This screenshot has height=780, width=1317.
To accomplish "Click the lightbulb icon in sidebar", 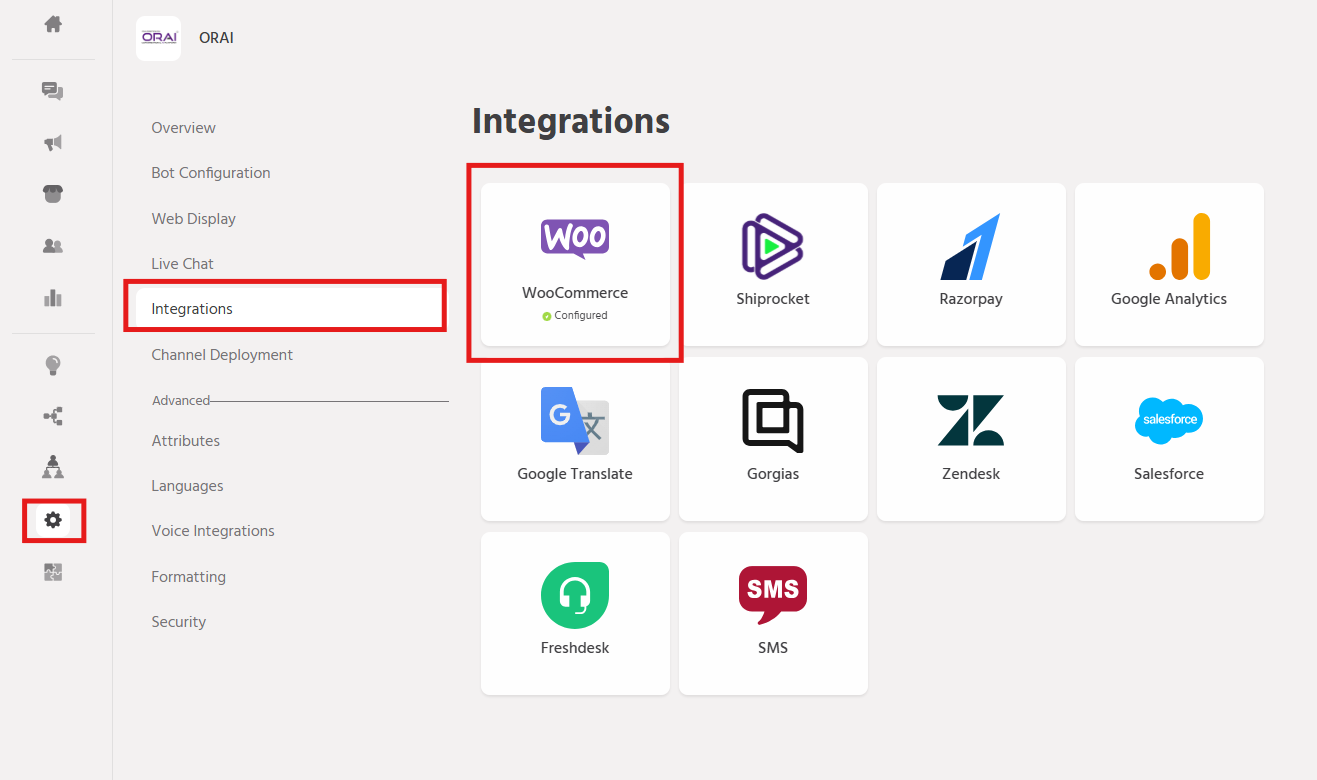I will [x=53, y=366].
